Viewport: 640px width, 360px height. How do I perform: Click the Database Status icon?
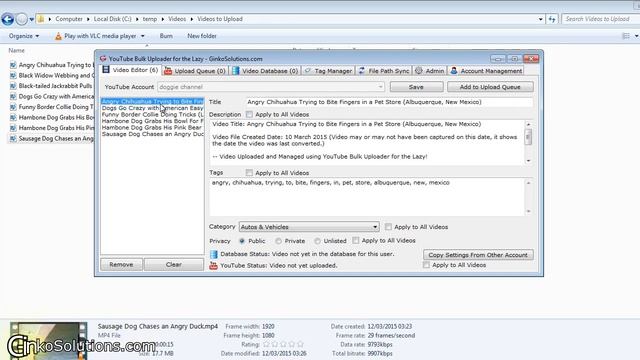213,254
